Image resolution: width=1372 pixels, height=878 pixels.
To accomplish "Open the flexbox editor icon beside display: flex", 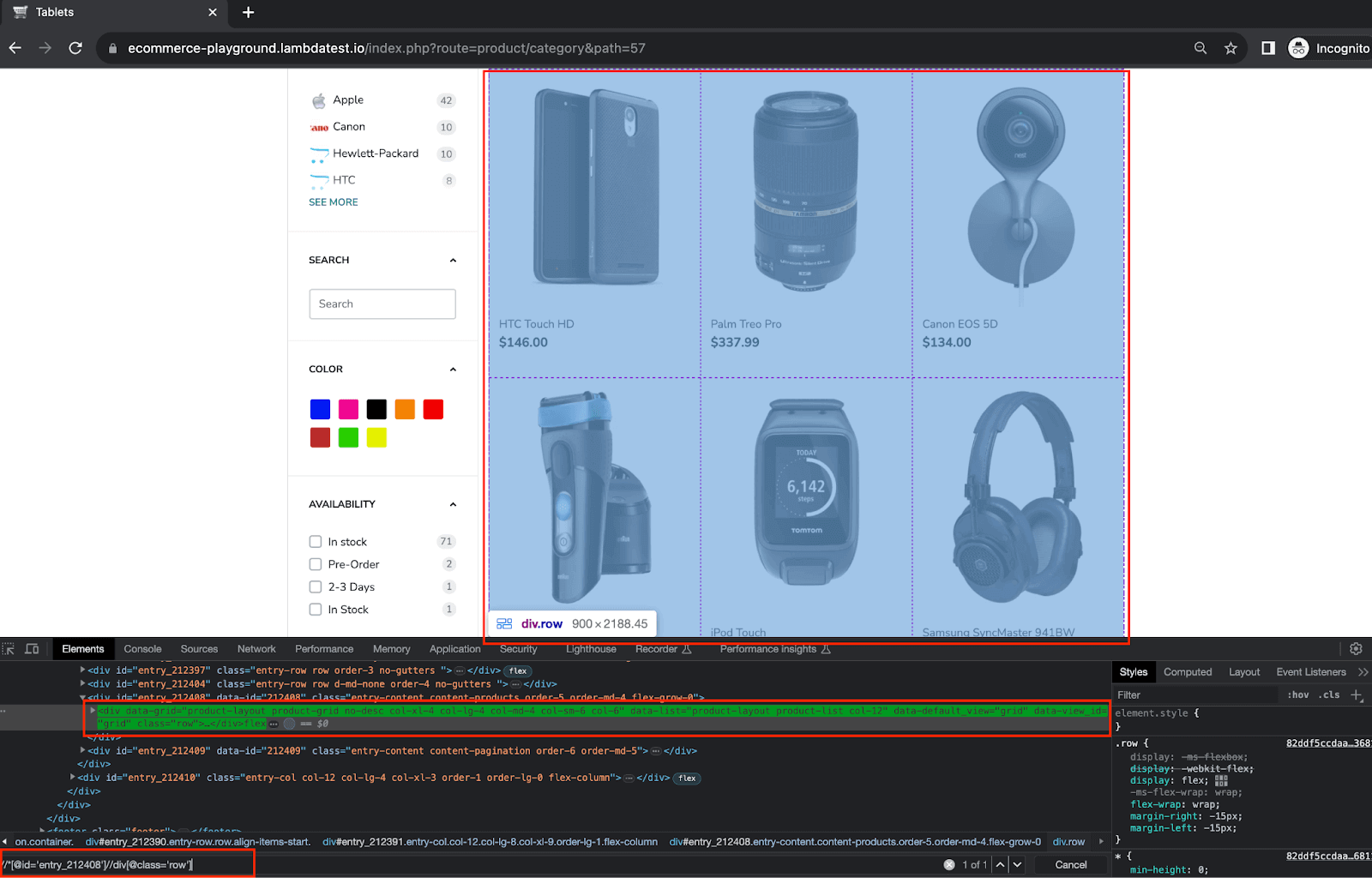I will (1221, 781).
